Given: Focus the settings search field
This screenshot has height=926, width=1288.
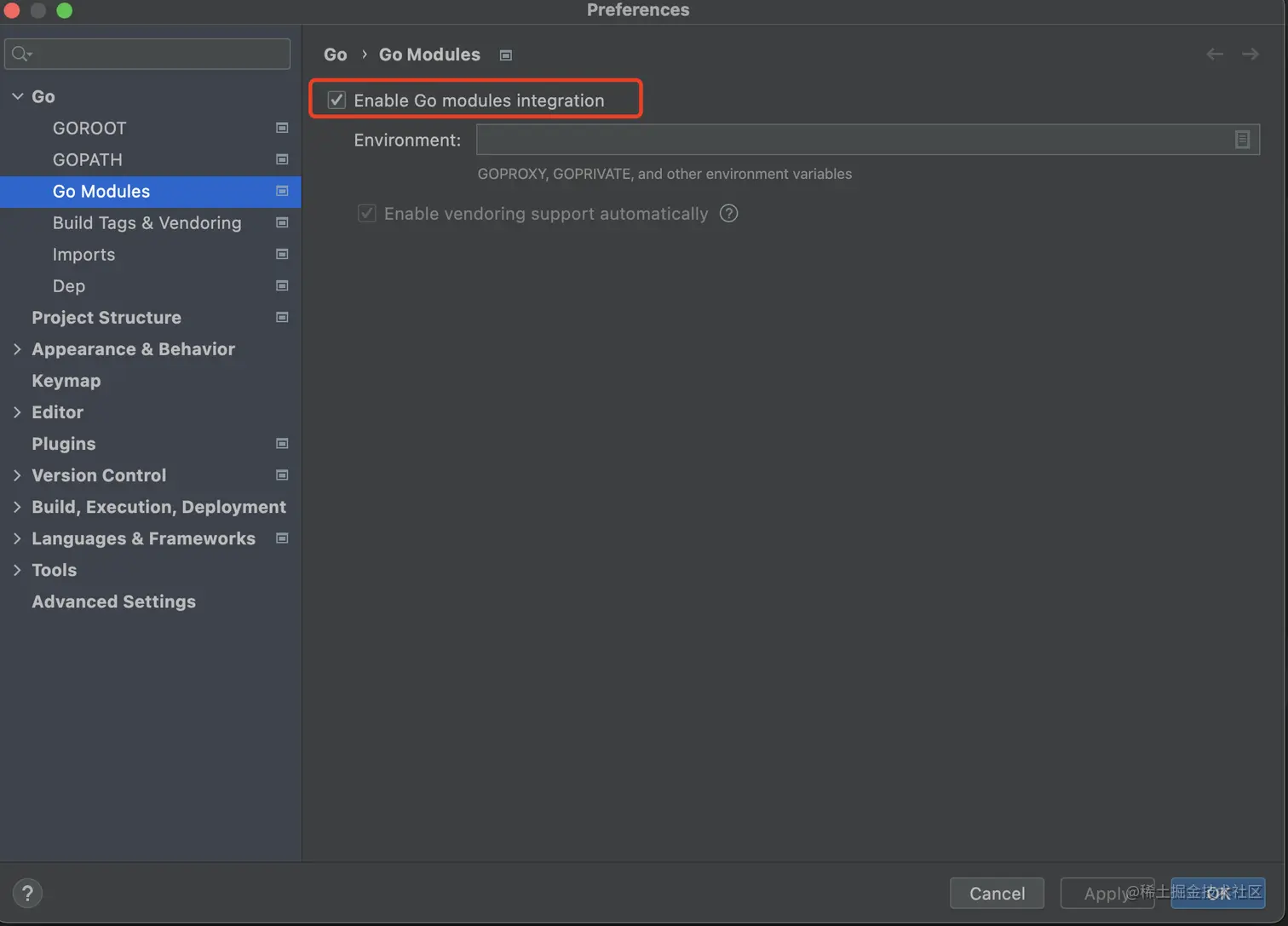Looking at the screenshot, I should 147,55.
